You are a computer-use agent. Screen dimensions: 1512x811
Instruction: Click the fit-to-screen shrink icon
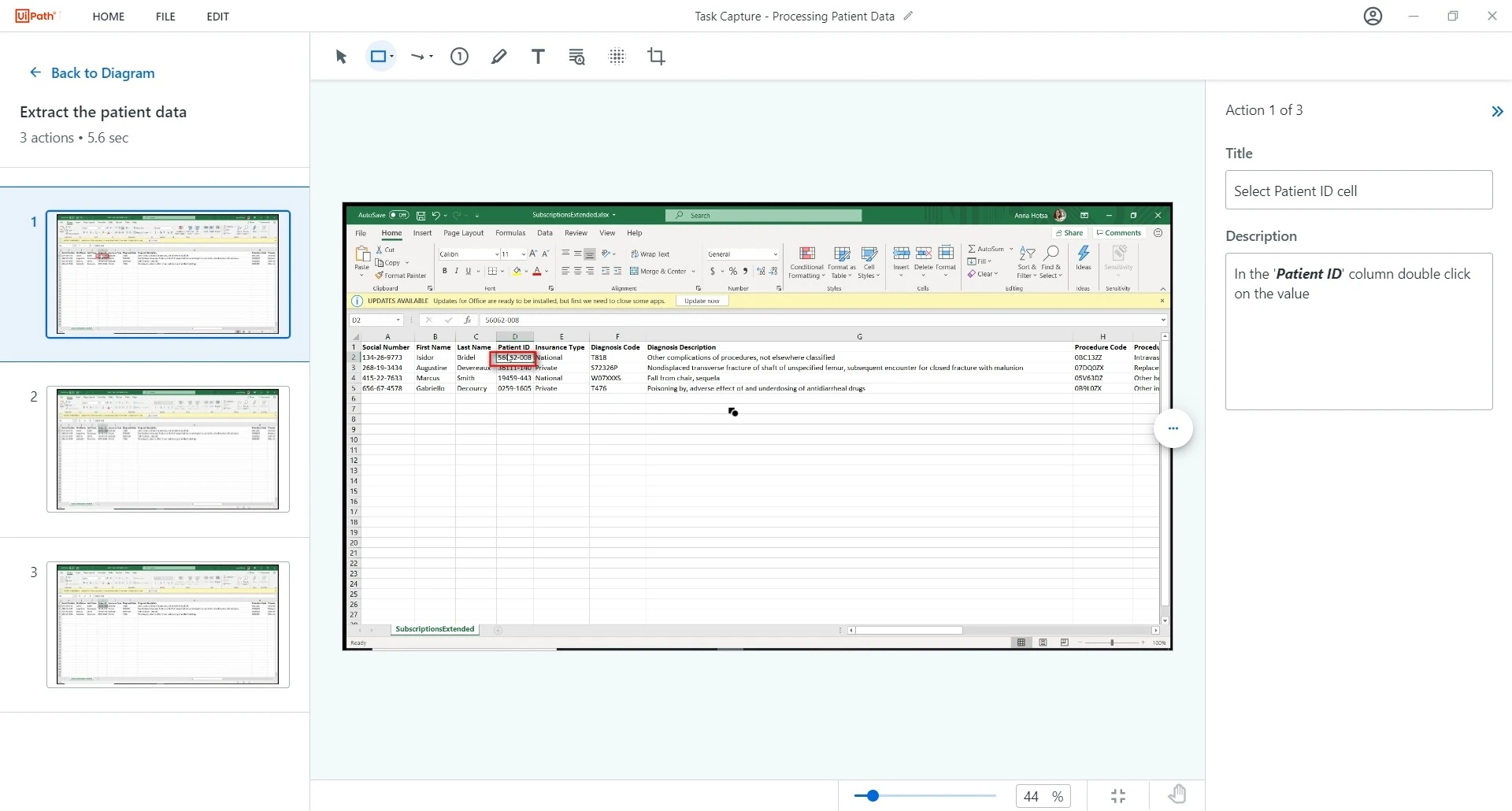pos(1118,796)
